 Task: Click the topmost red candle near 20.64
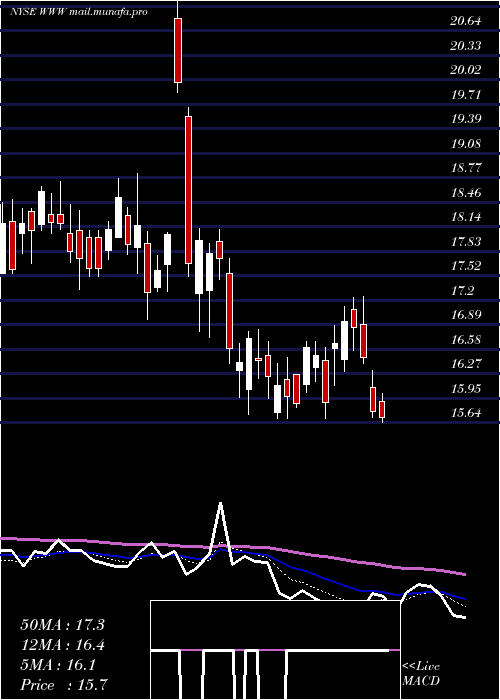coord(178,50)
